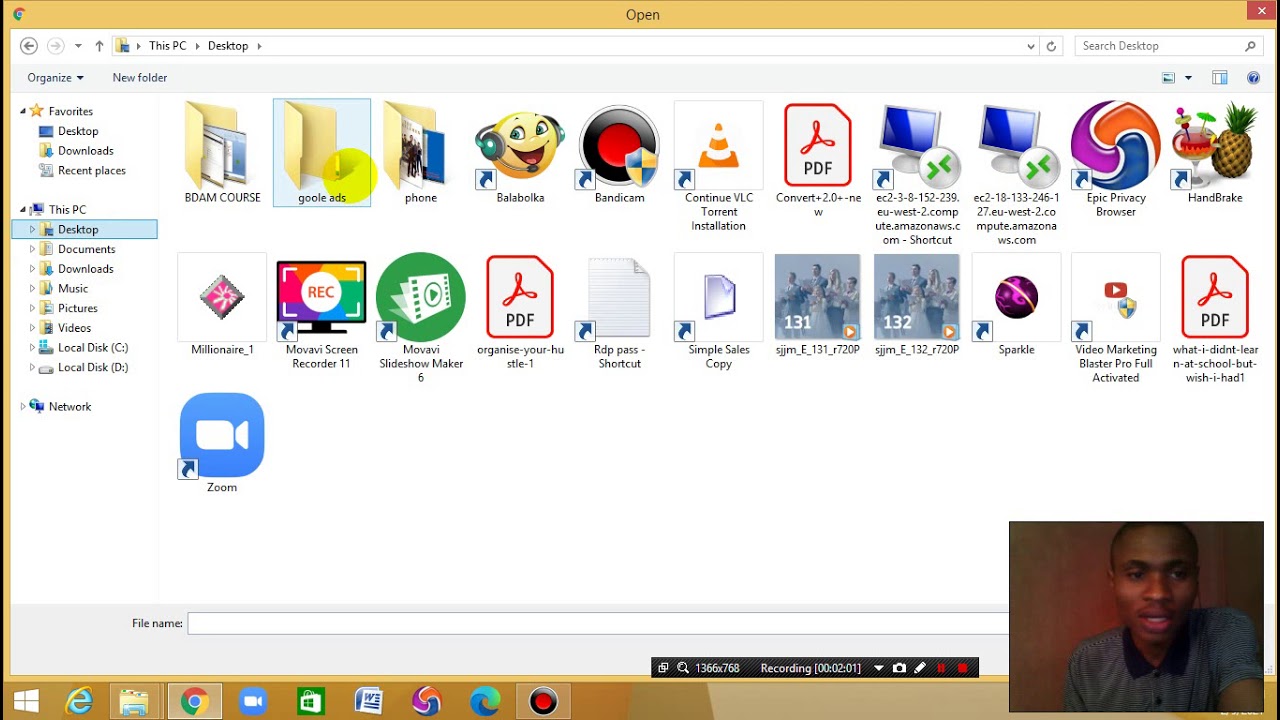The width and height of the screenshot is (1280, 720).
Task: Open the view options dropdown arrow
Action: tap(1188, 78)
